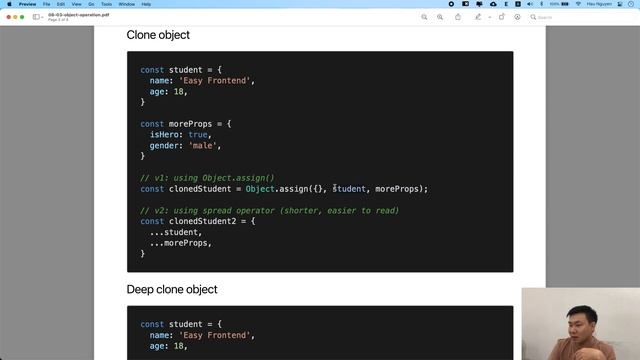Click the 'Clone object' heading
640x360 pixels.
[x=158, y=35]
